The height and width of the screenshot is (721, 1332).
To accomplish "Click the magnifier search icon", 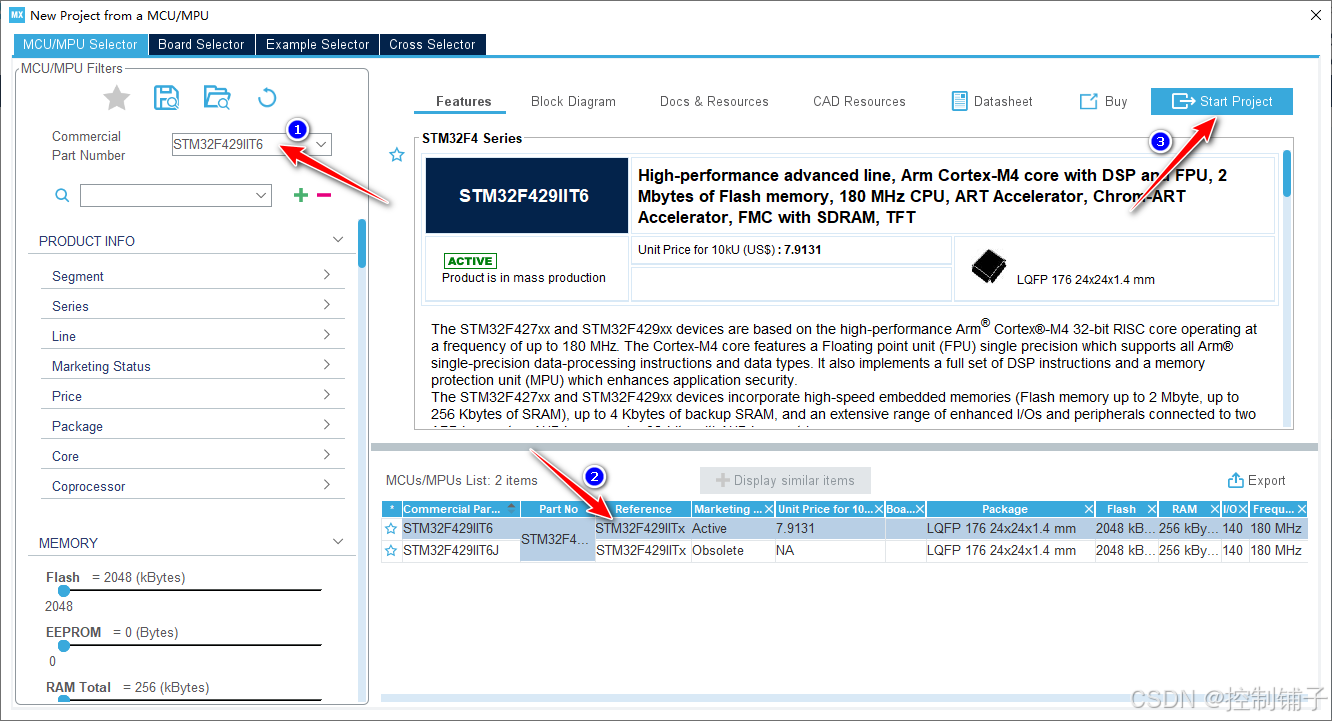I will (62, 195).
